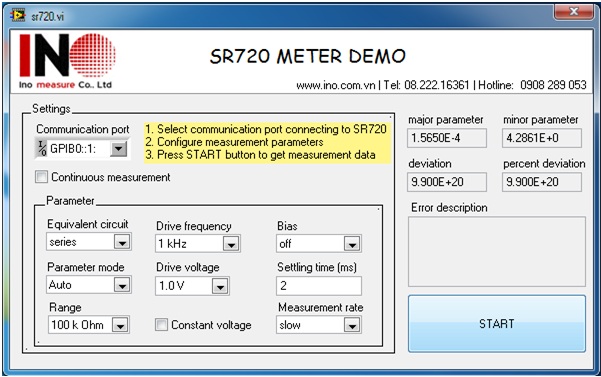Expand the Measurement rate dropdown
Screen dimensions: 601x377
point(352,326)
